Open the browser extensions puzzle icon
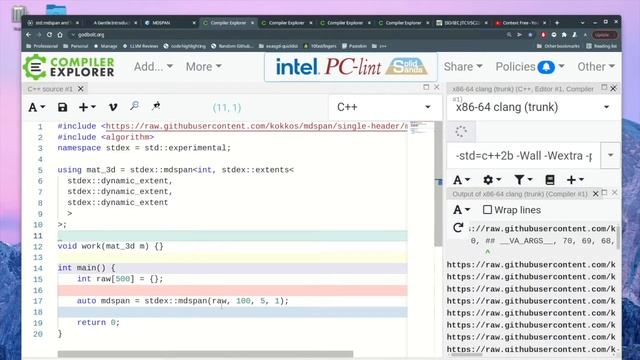This screenshot has width=640, height=360. (x=564, y=35)
